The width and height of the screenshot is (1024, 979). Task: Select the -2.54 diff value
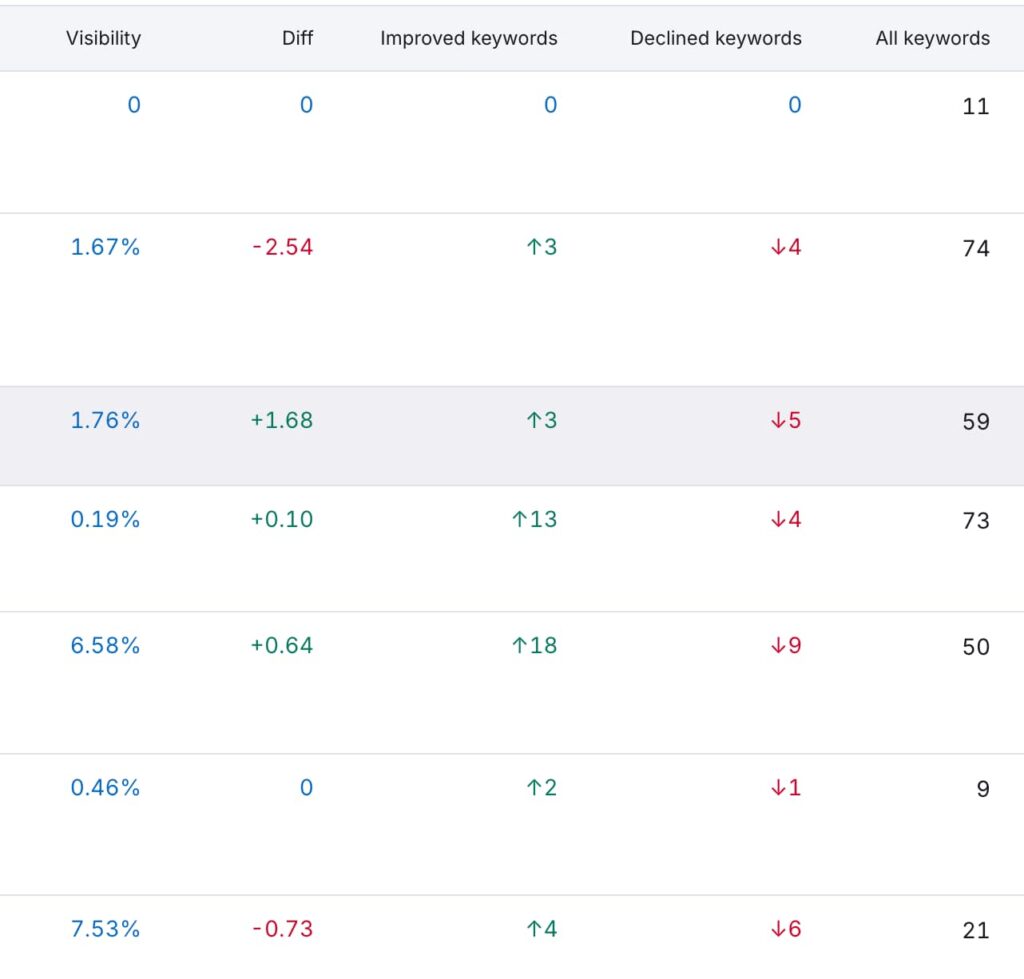[283, 247]
